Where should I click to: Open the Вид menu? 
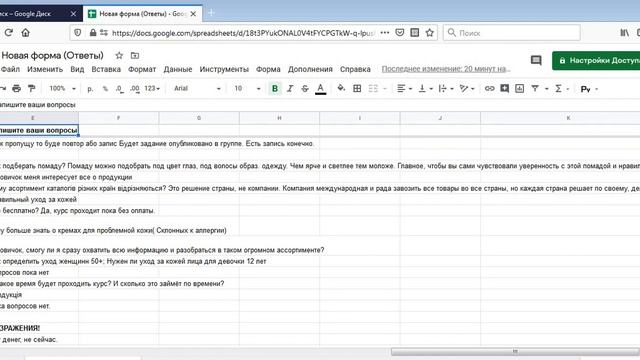tap(77, 69)
